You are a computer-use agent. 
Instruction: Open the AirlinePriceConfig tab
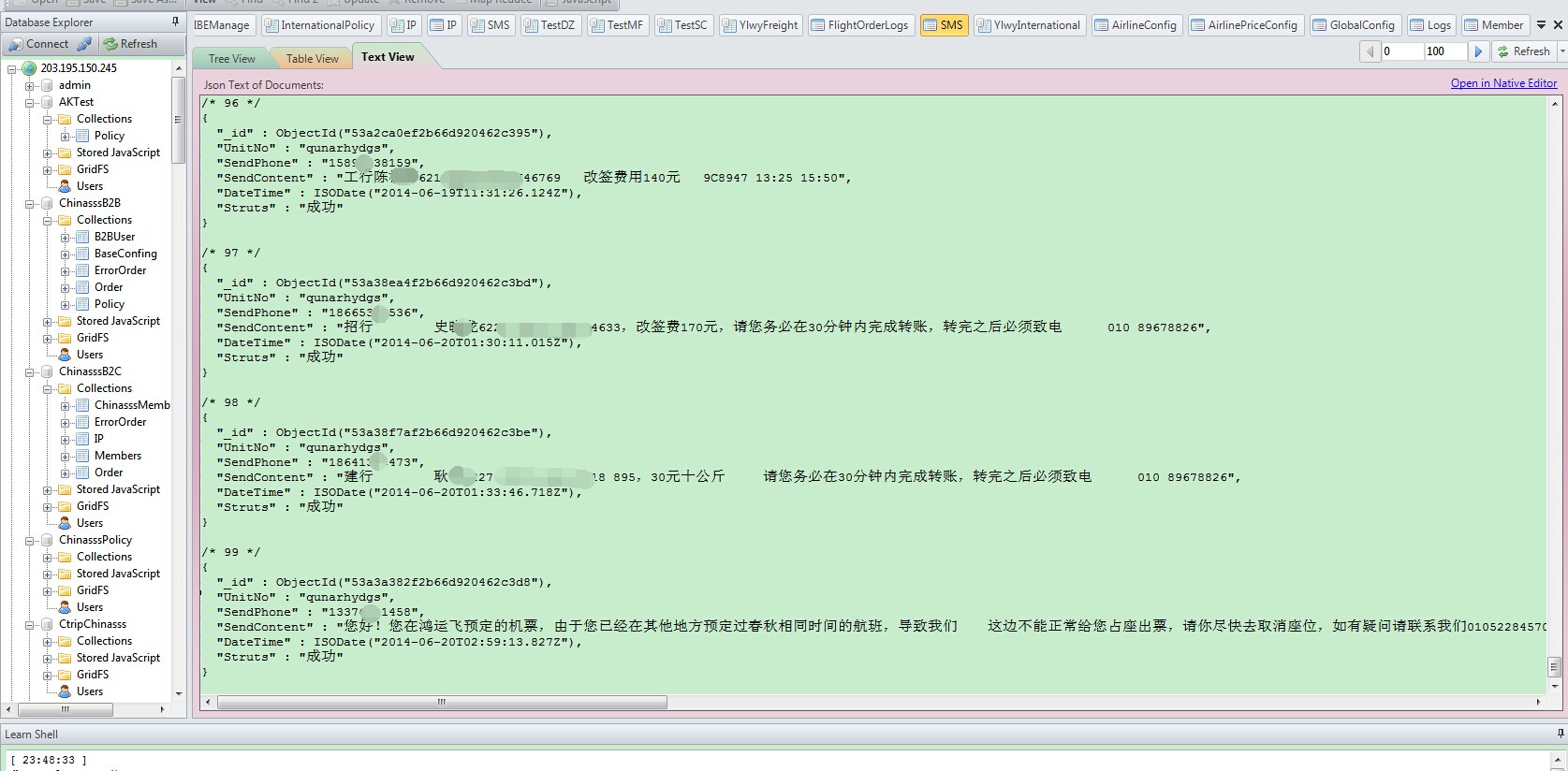[1245, 25]
